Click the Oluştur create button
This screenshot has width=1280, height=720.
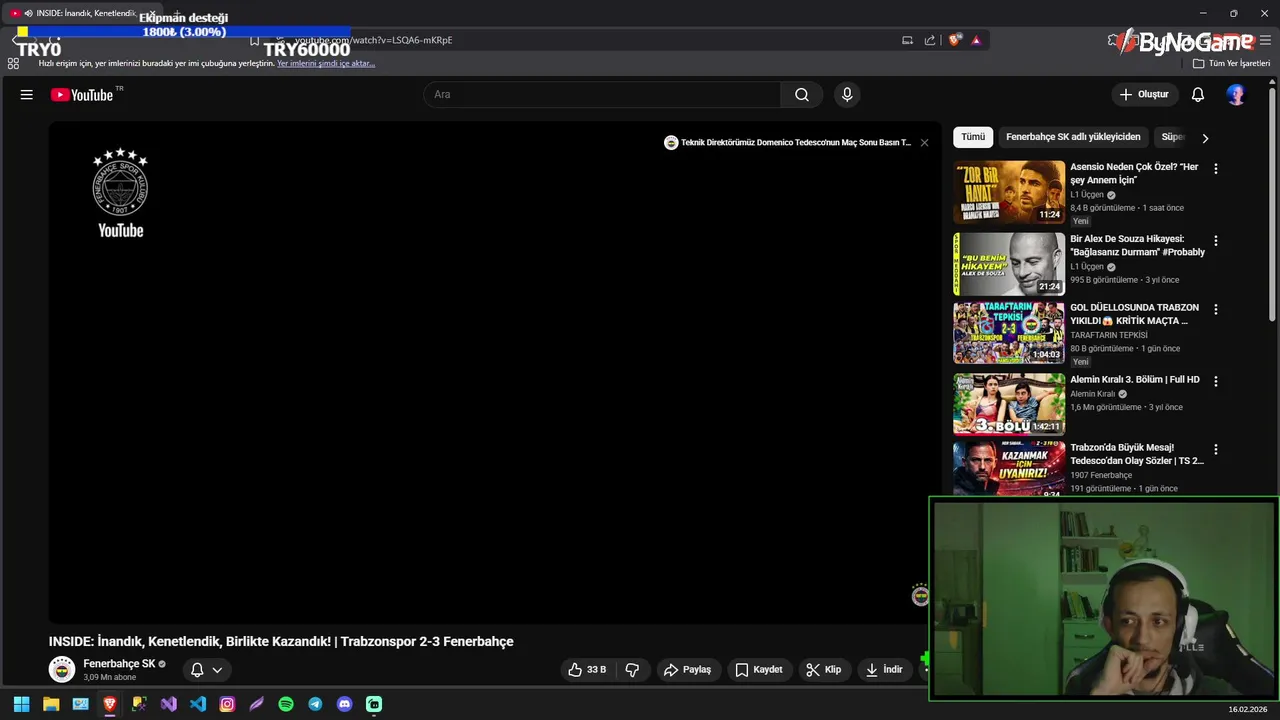(1144, 95)
